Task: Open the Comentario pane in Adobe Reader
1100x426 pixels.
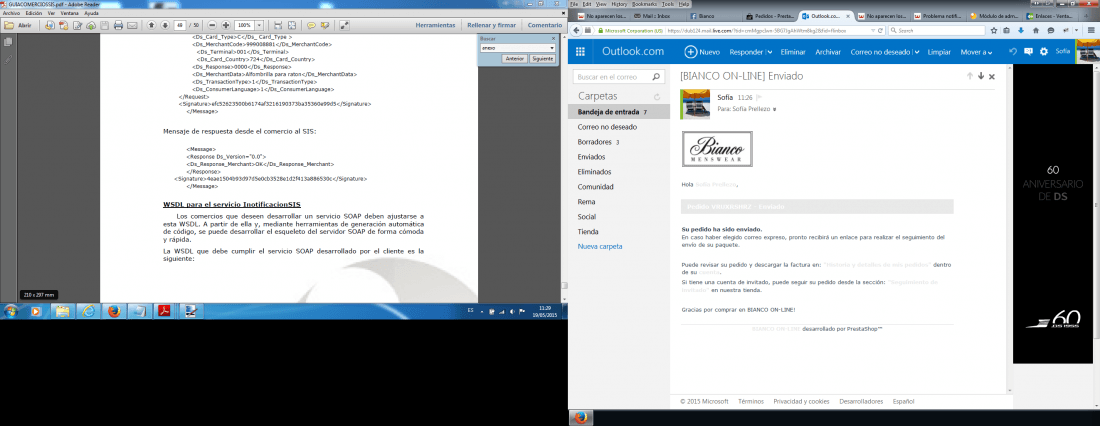Action: pyautogui.click(x=544, y=25)
